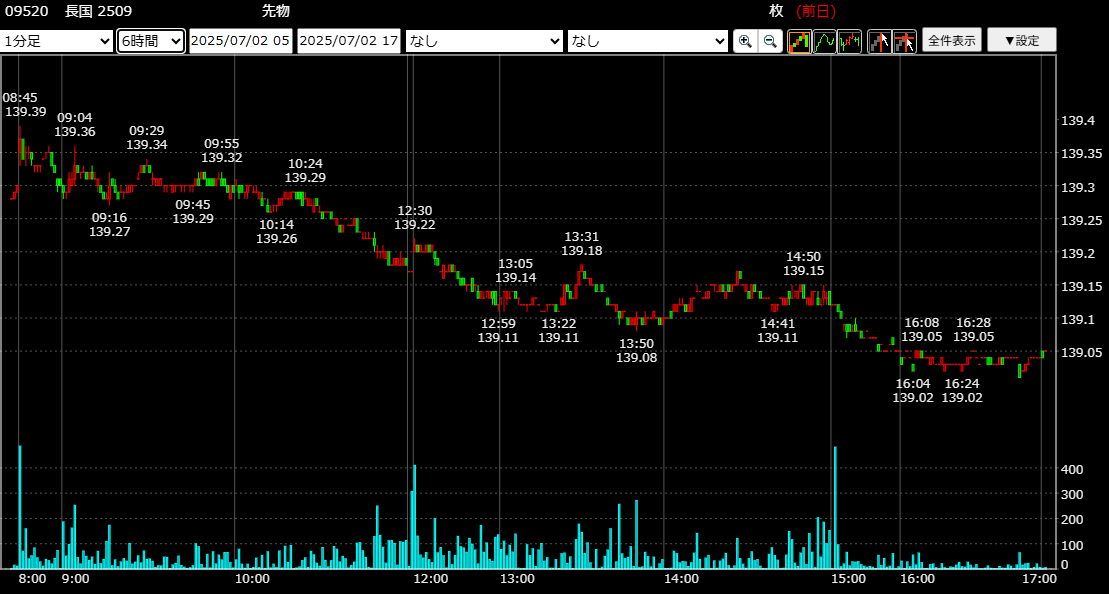1109x594 pixels.
Task: Open the first なし indicator dropdown
Action: click(x=484, y=41)
